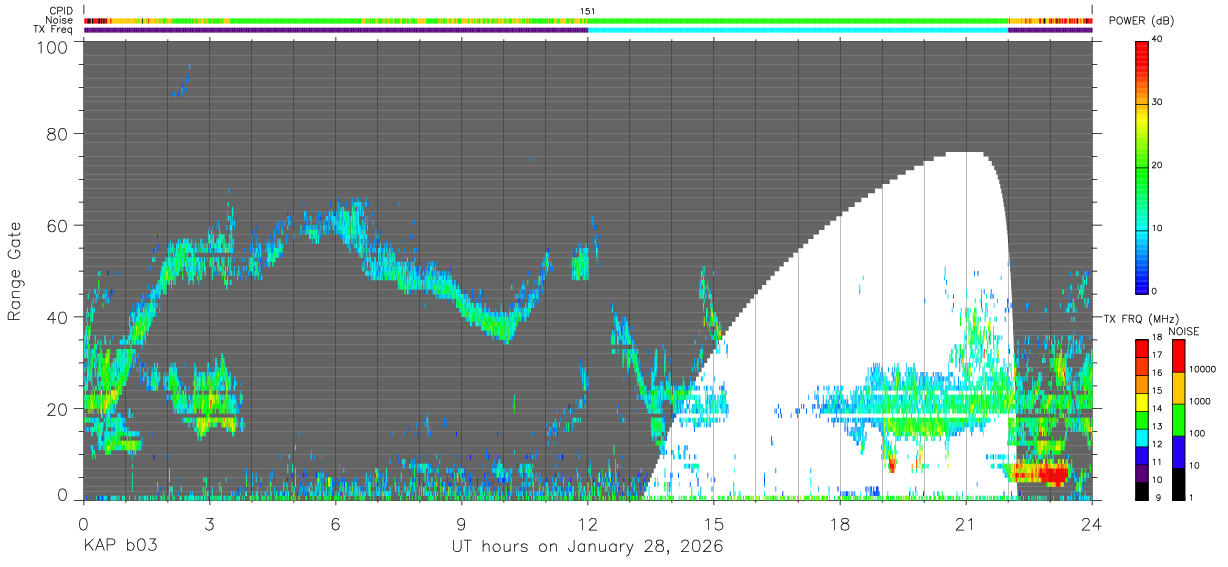This screenshot has width=1228, height=567.
Task: Click the orange segment of the NOISE legend
Action: click(1178, 388)
